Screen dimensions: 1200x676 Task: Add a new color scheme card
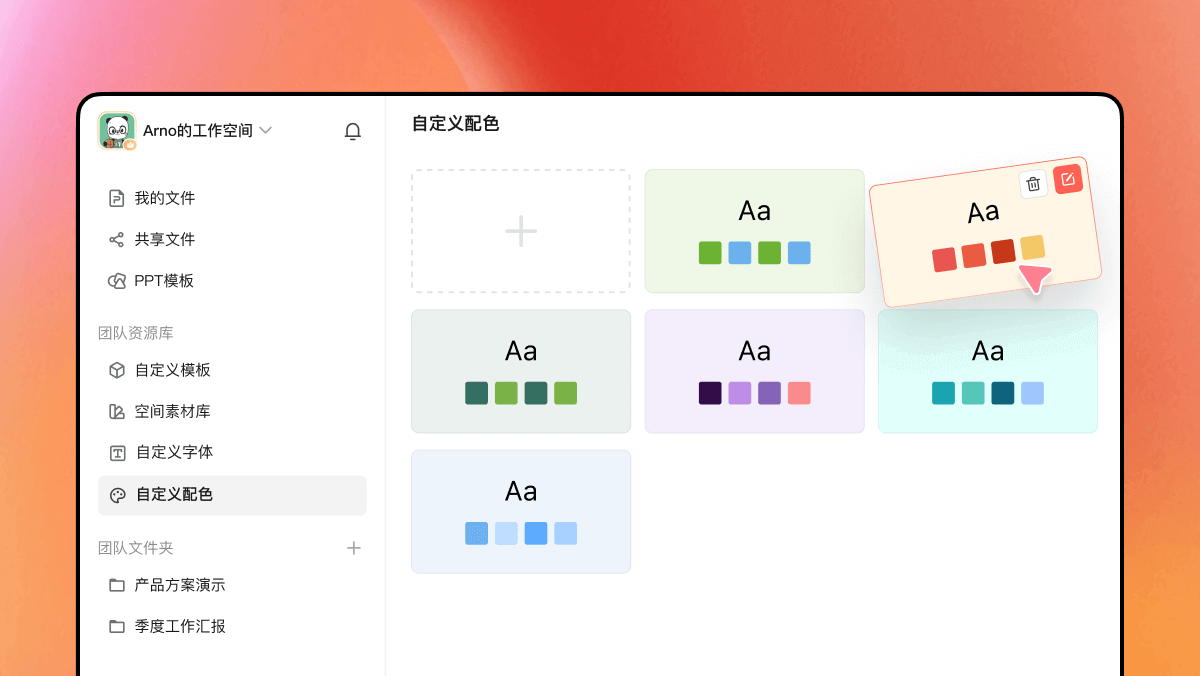521,231
